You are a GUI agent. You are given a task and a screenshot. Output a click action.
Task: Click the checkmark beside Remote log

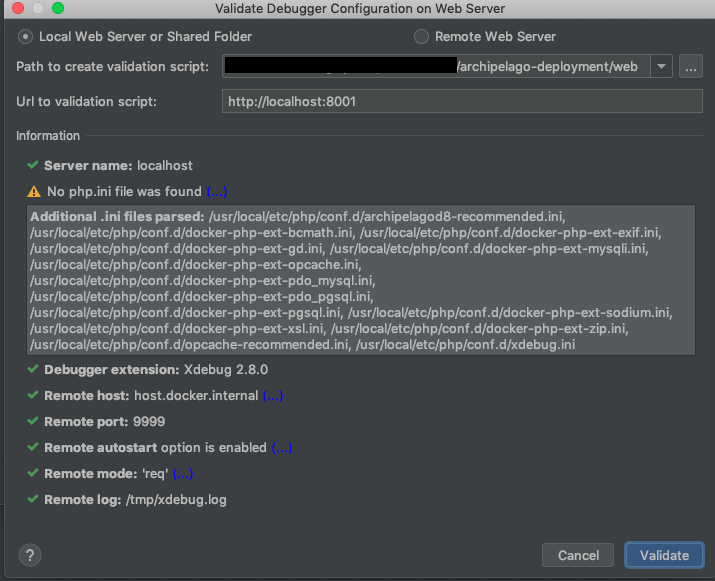click(34, 499)
